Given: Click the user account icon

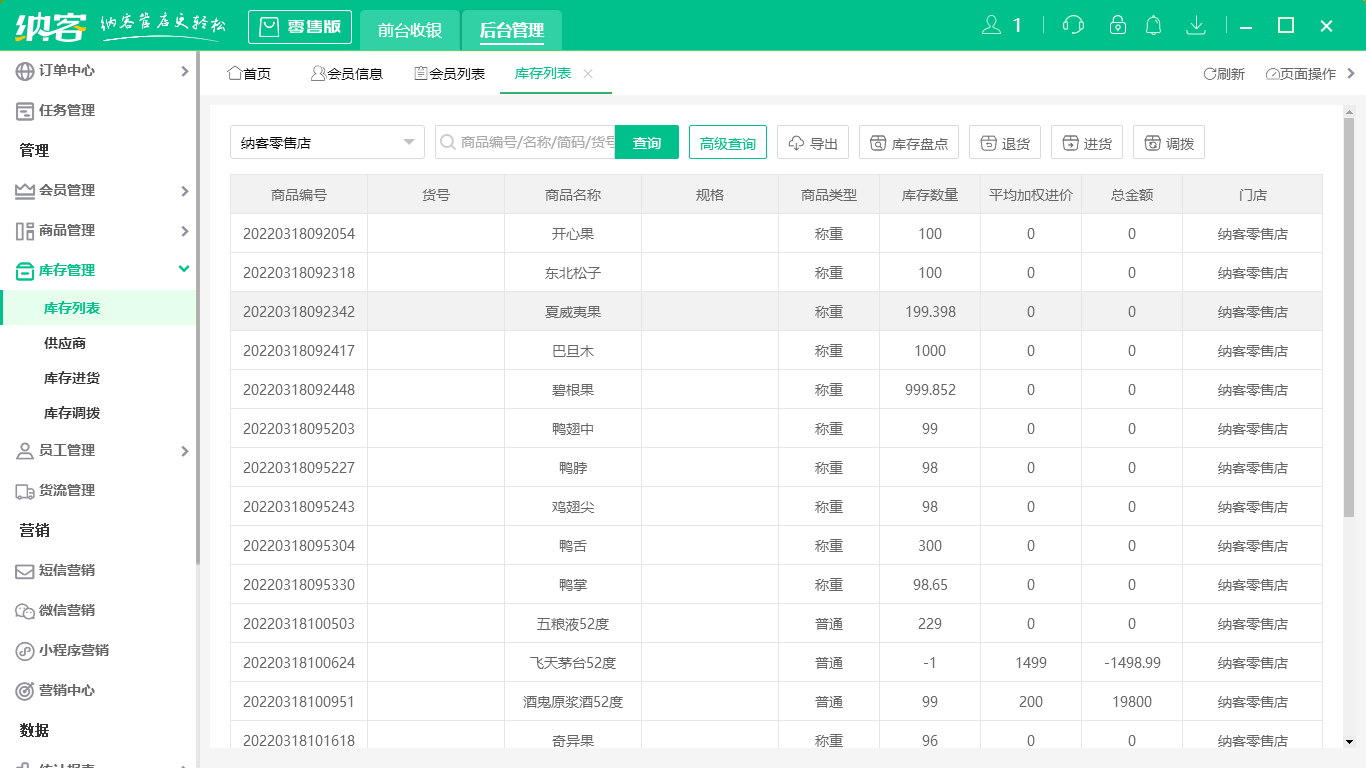Looking at the screenshot, I should (992, 25).
